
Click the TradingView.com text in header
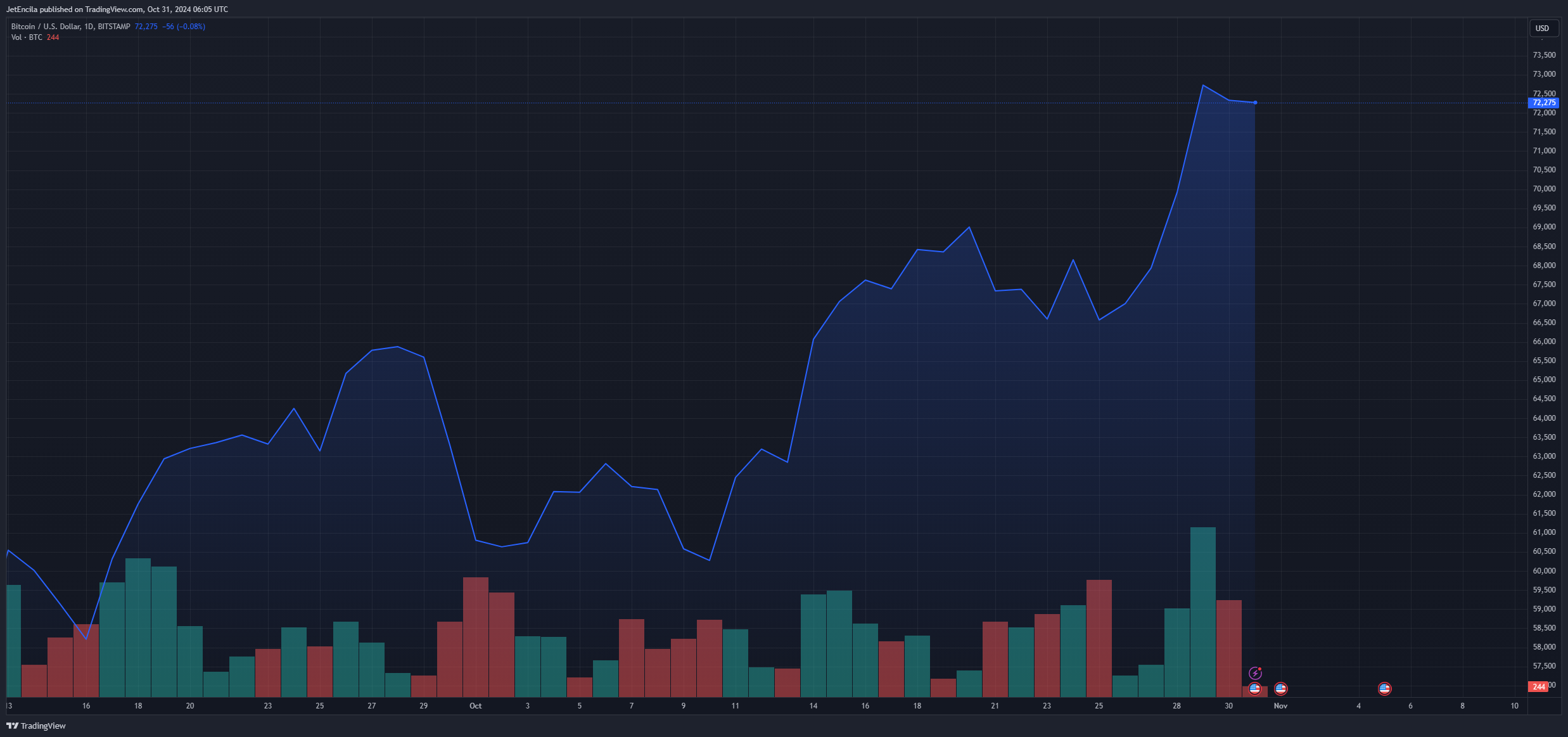tap(114, 10)
